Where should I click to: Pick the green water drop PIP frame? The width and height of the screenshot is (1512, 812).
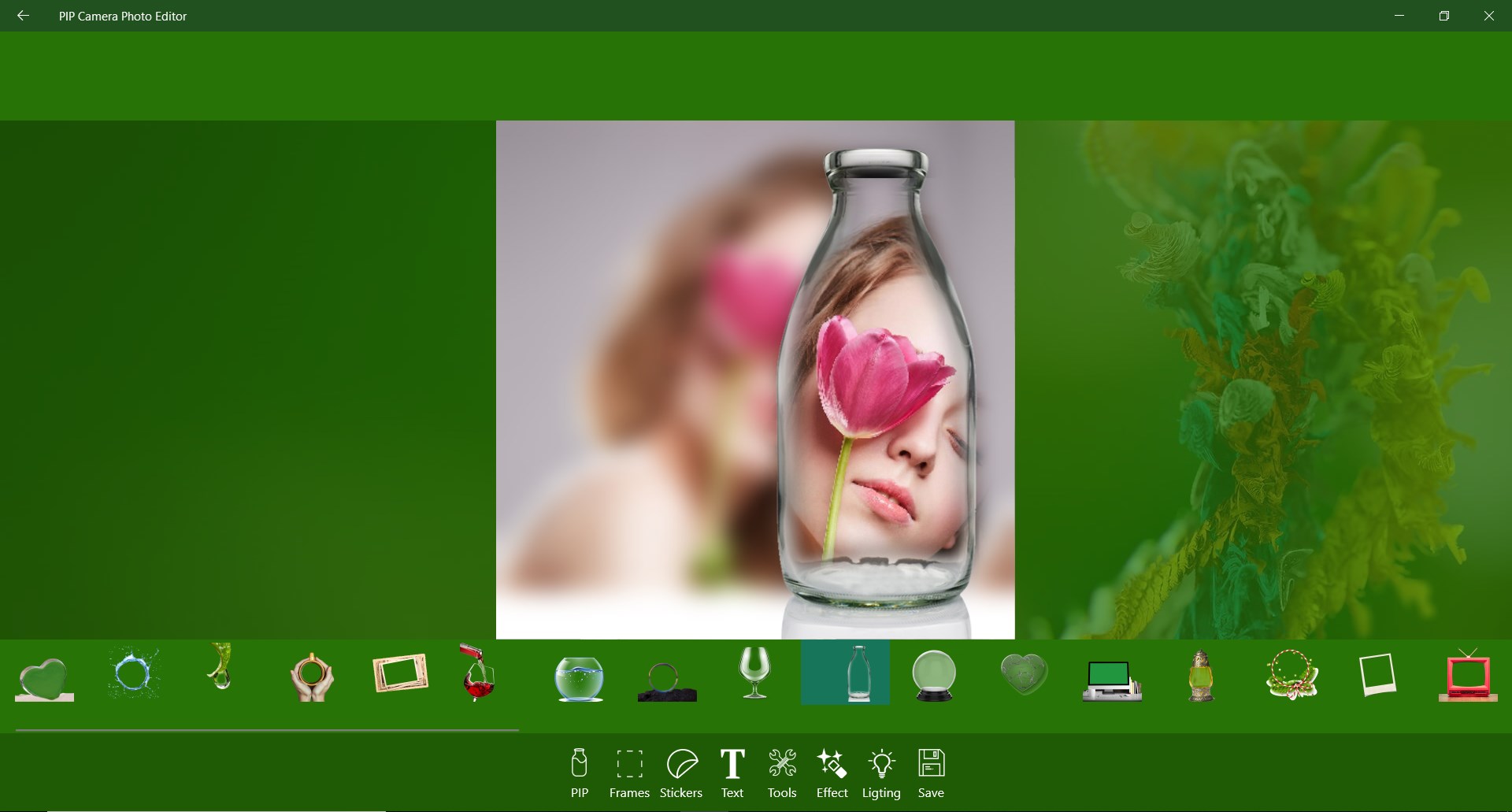(221, 666)
